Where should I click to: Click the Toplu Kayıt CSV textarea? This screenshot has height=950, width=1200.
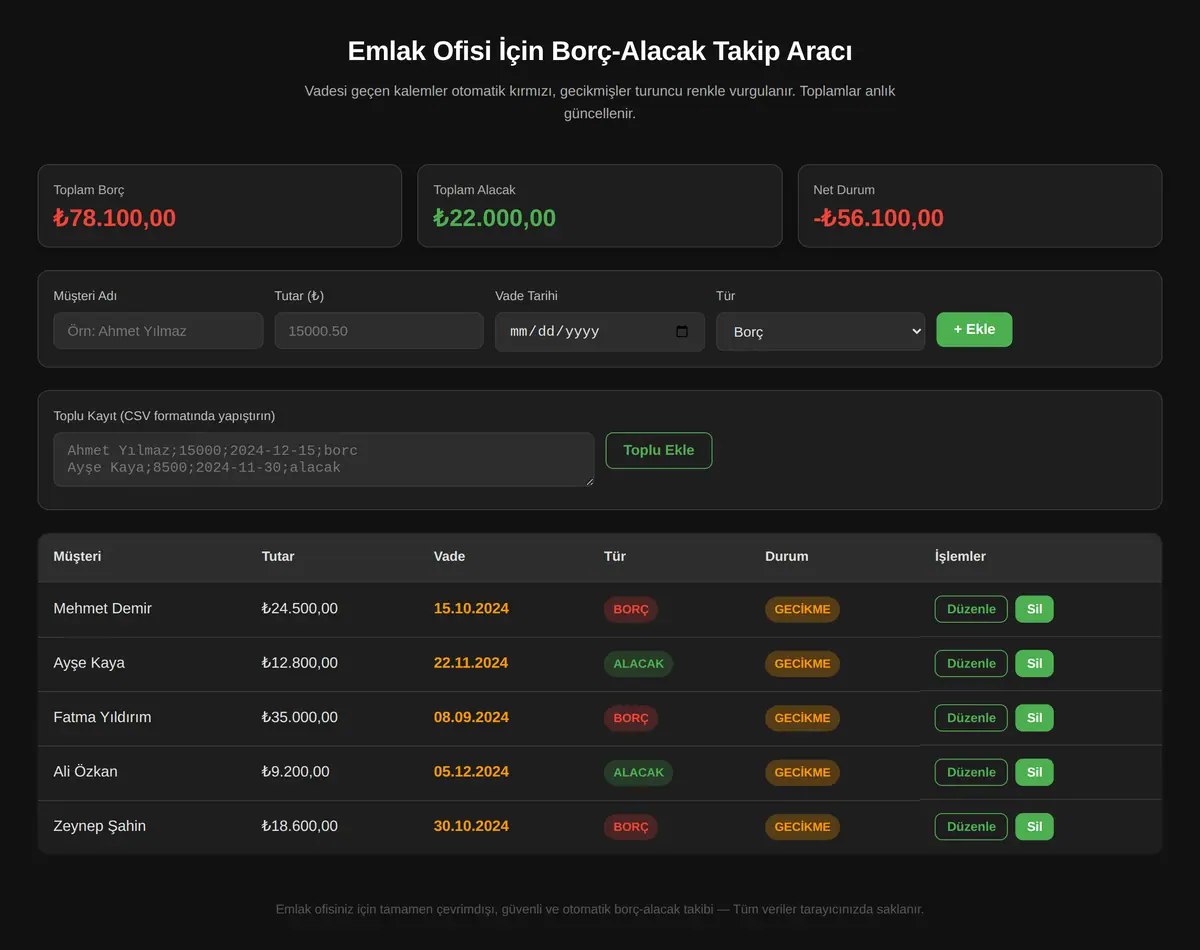point(324,460)
